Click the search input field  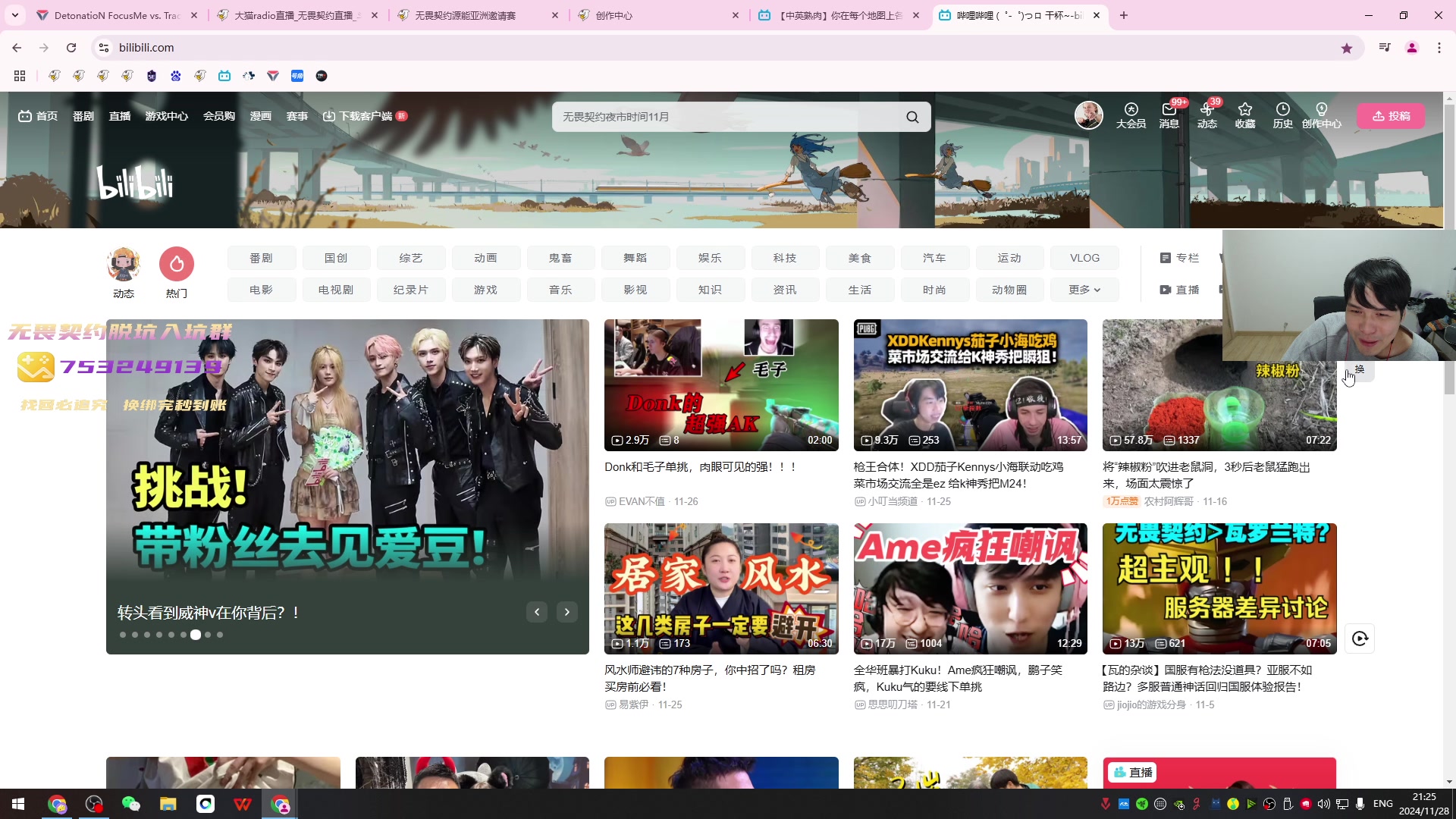point(728,117)
